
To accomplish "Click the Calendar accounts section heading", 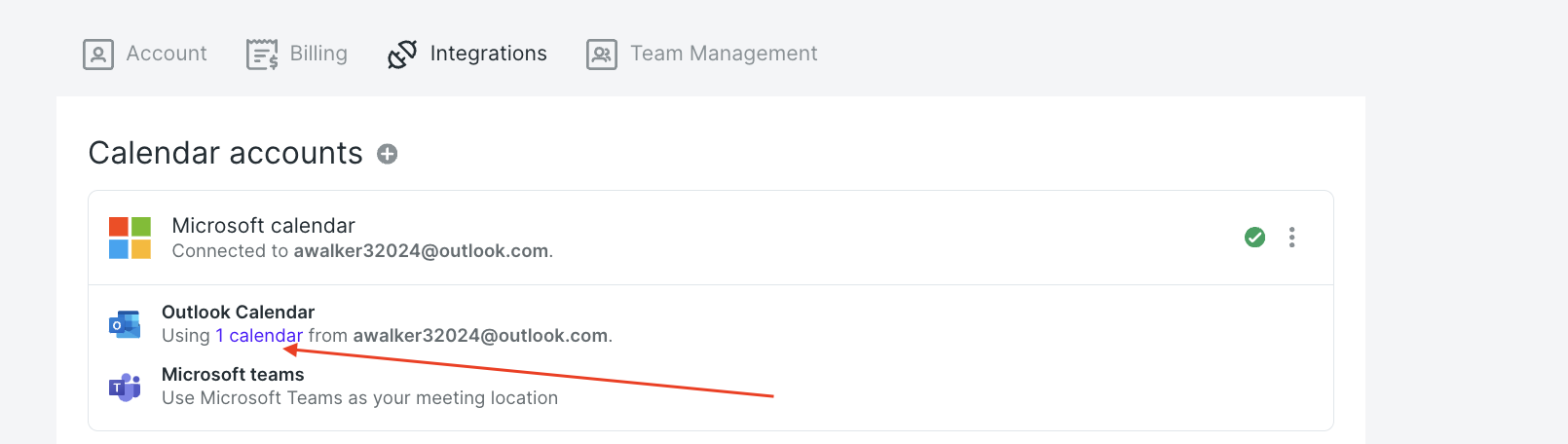I will click(225, 153).
